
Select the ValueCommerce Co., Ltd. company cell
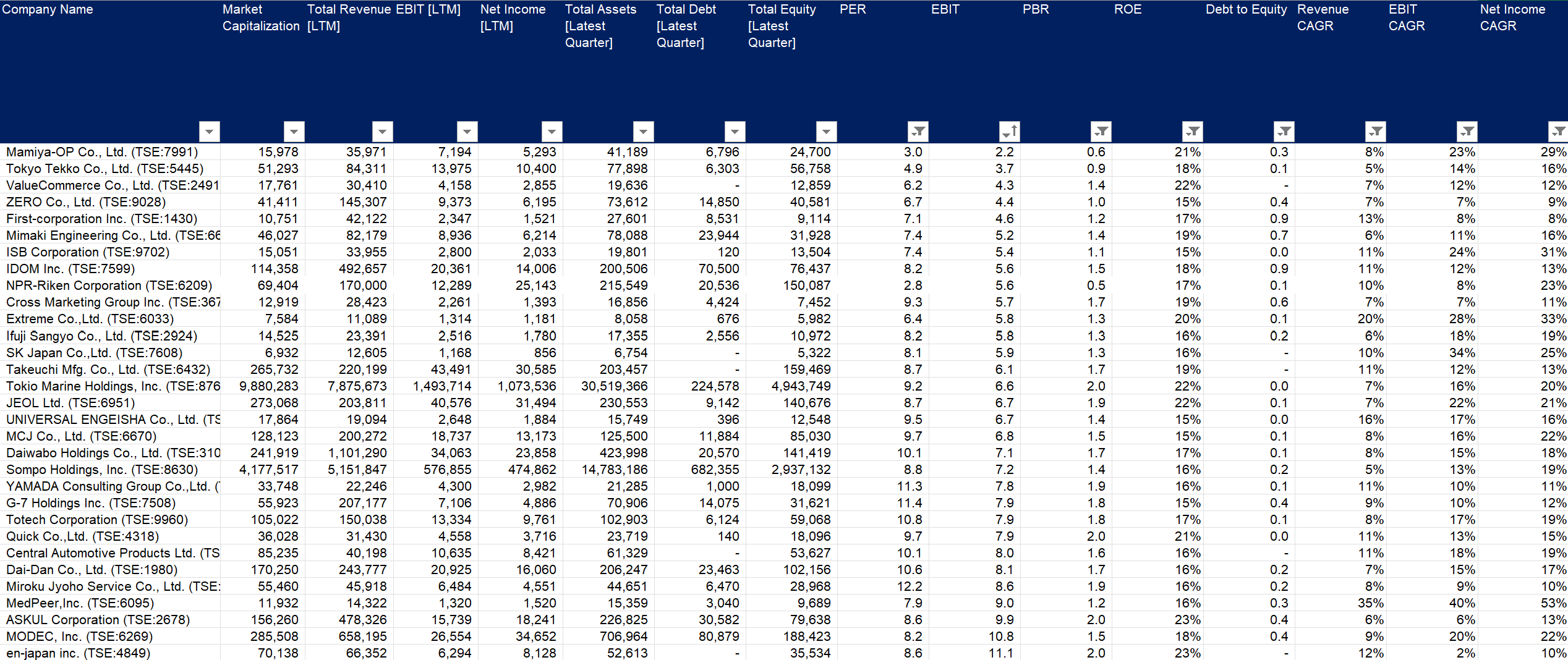[x=111, y=185]
